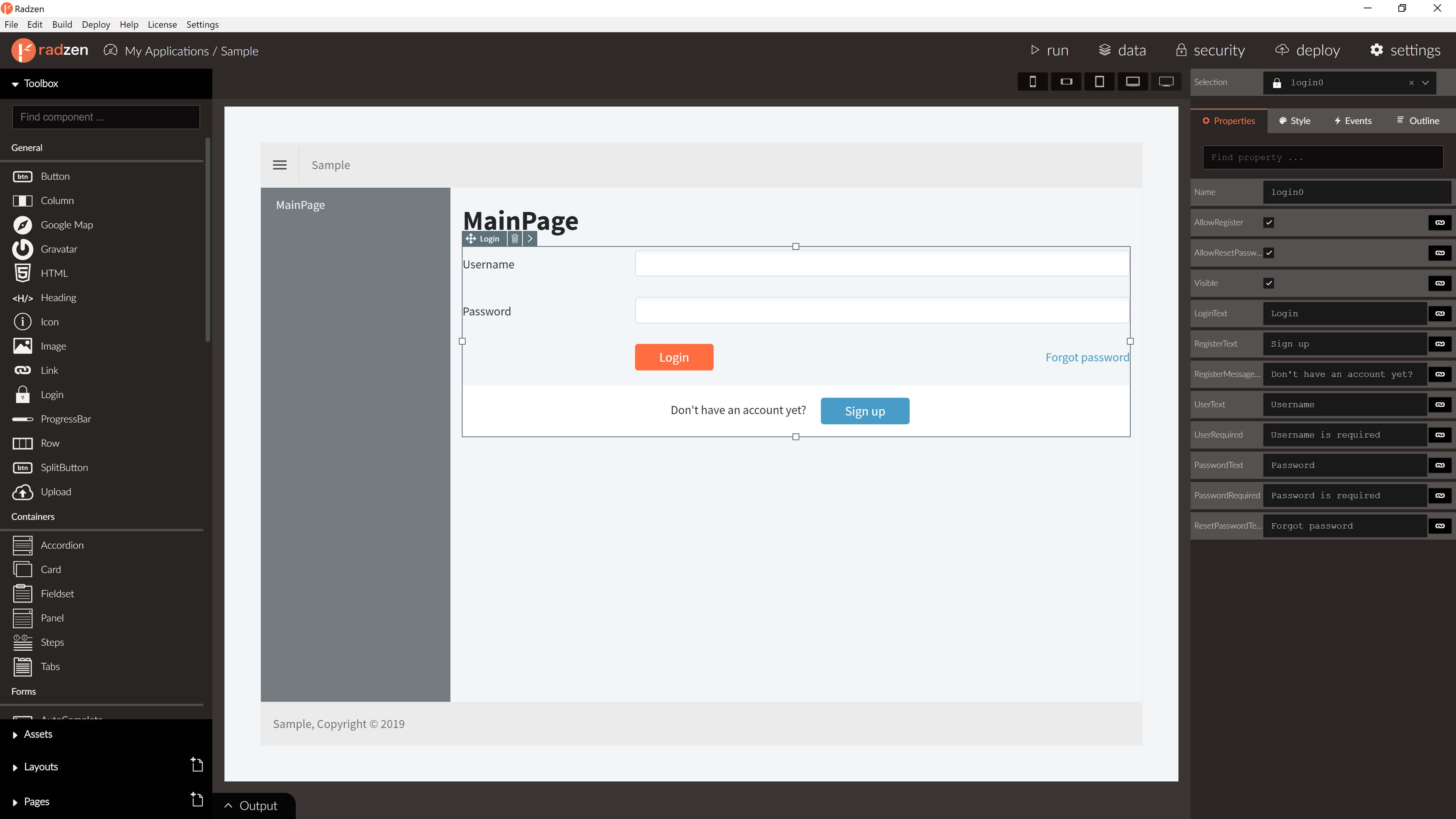The width and height of the screenshot is (1456, 819).
Task: Expand the Layouts section
Action: point(15,767)
